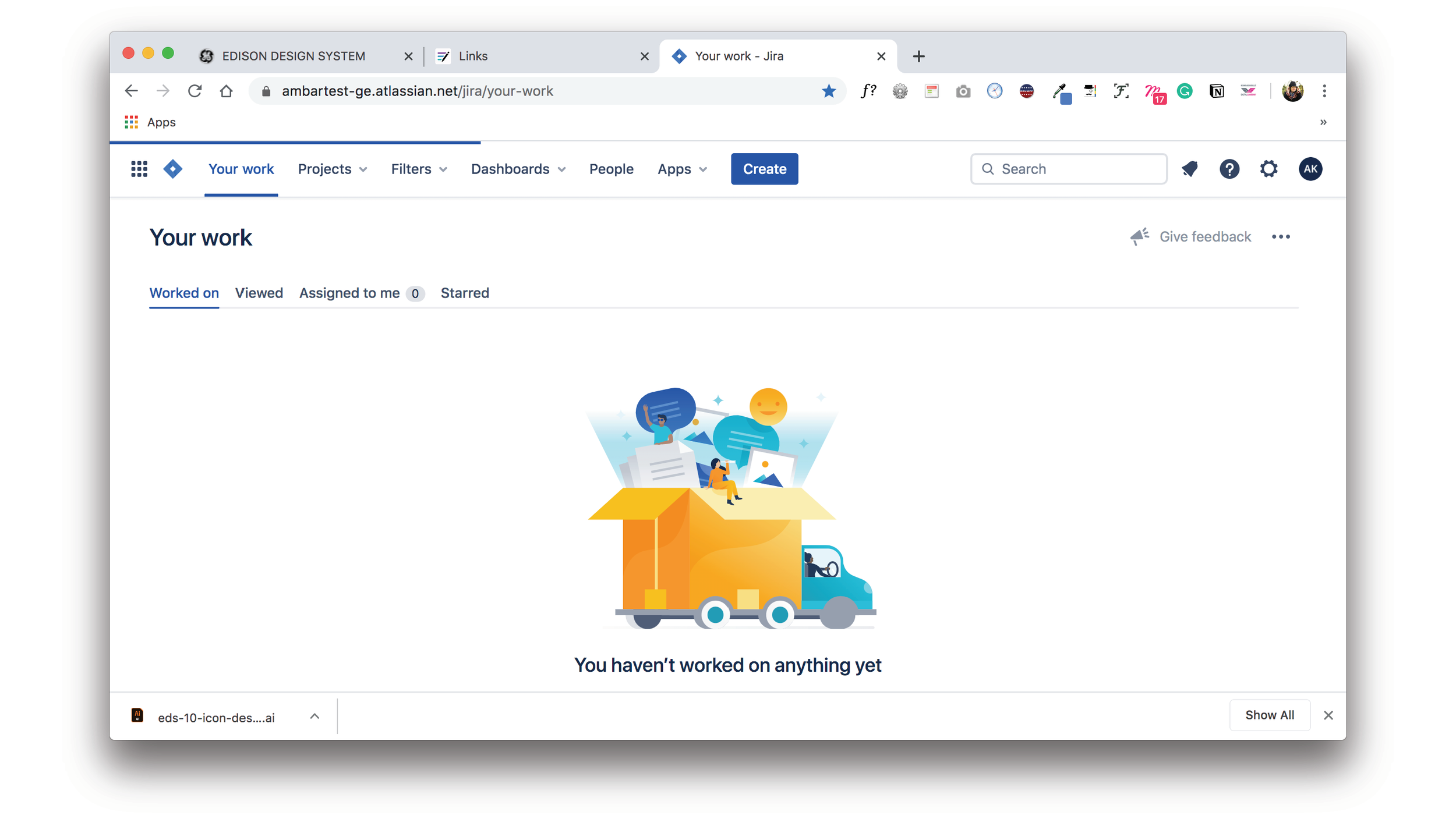Open the Notion web clipper extension
Viewport: 1456px width, 819px height.
(1216, 91)
